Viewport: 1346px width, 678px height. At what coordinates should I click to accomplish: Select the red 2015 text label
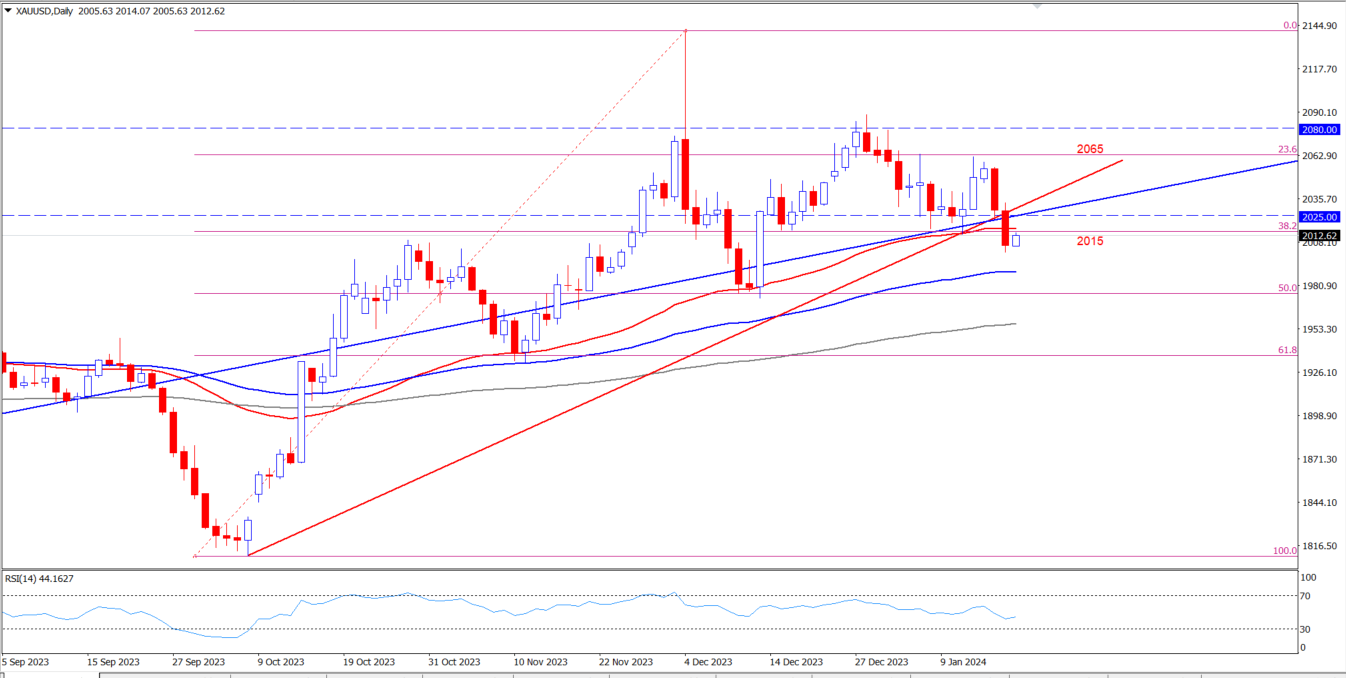pos(1090,241)
